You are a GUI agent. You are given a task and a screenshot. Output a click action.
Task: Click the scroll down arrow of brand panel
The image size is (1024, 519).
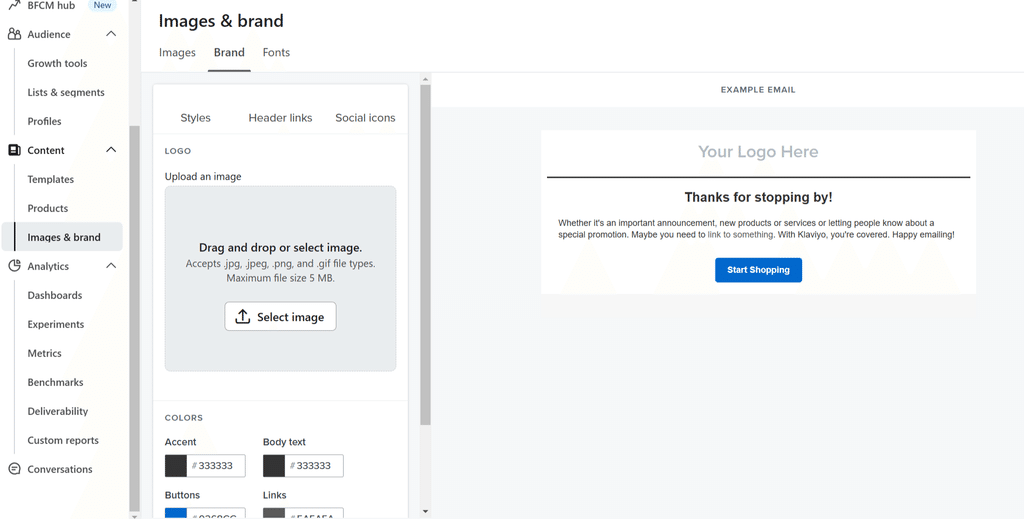[425, 511]
